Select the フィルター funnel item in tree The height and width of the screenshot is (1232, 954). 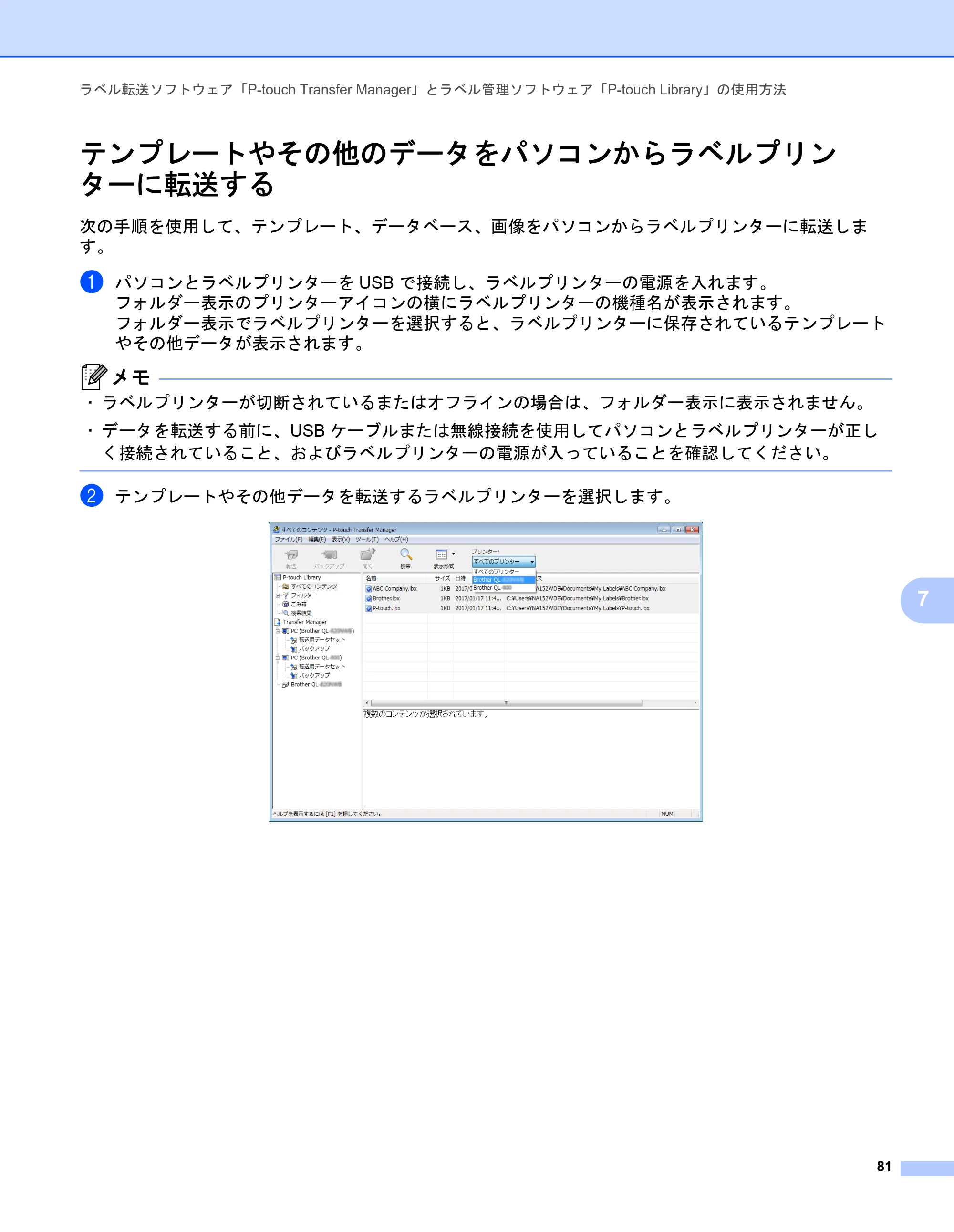click(x=300, y=595)
